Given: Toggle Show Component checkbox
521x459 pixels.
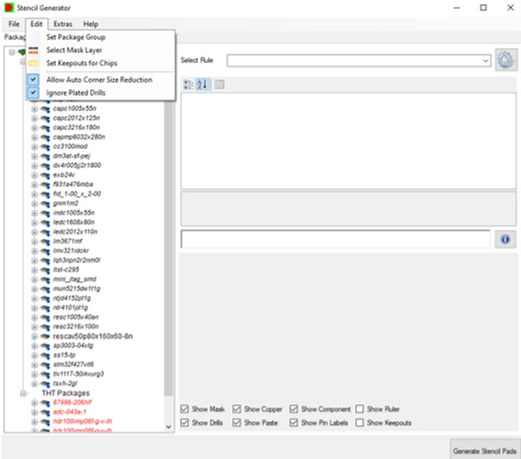Looking at the screenshot, I should 294,409.
